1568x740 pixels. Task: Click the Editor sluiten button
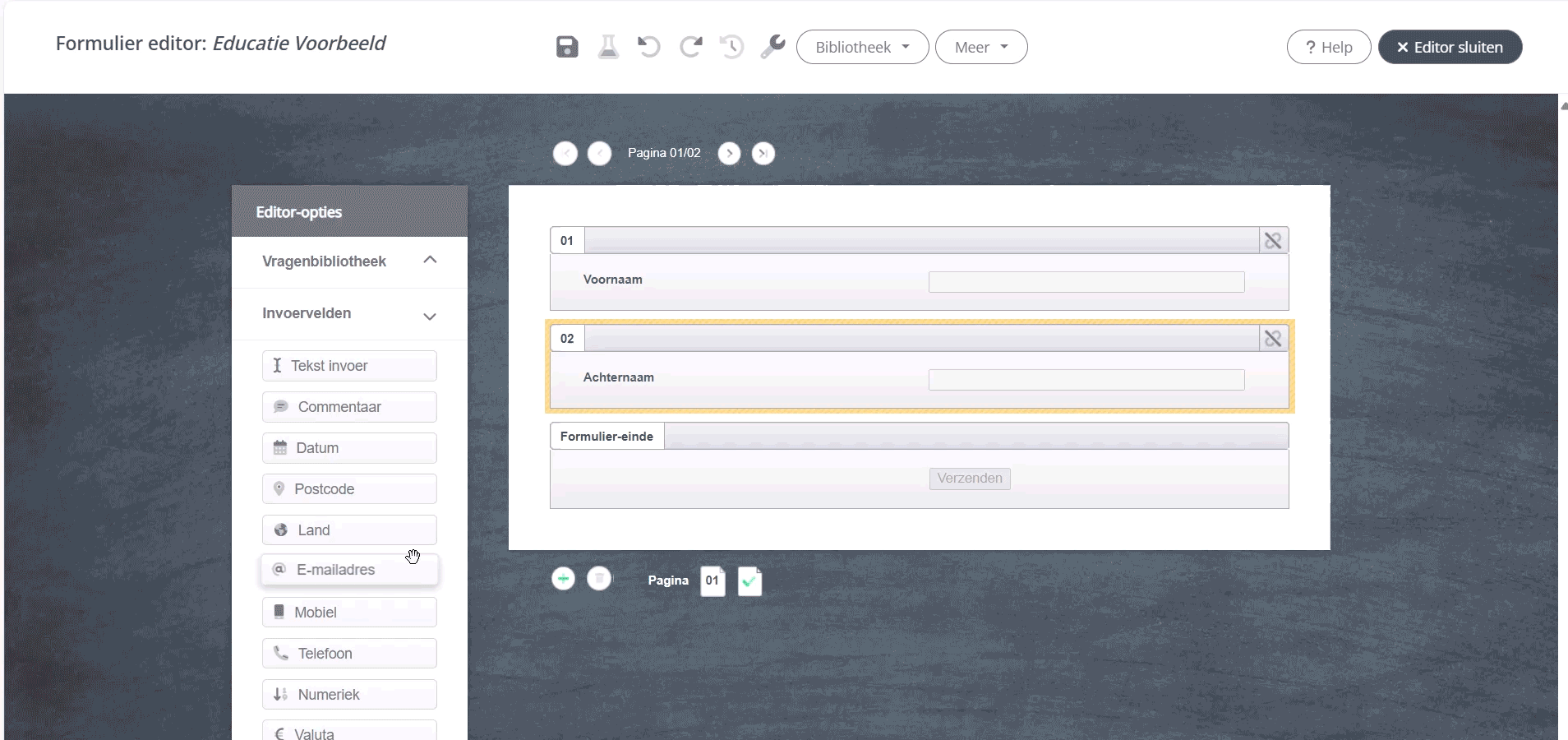1450,47
